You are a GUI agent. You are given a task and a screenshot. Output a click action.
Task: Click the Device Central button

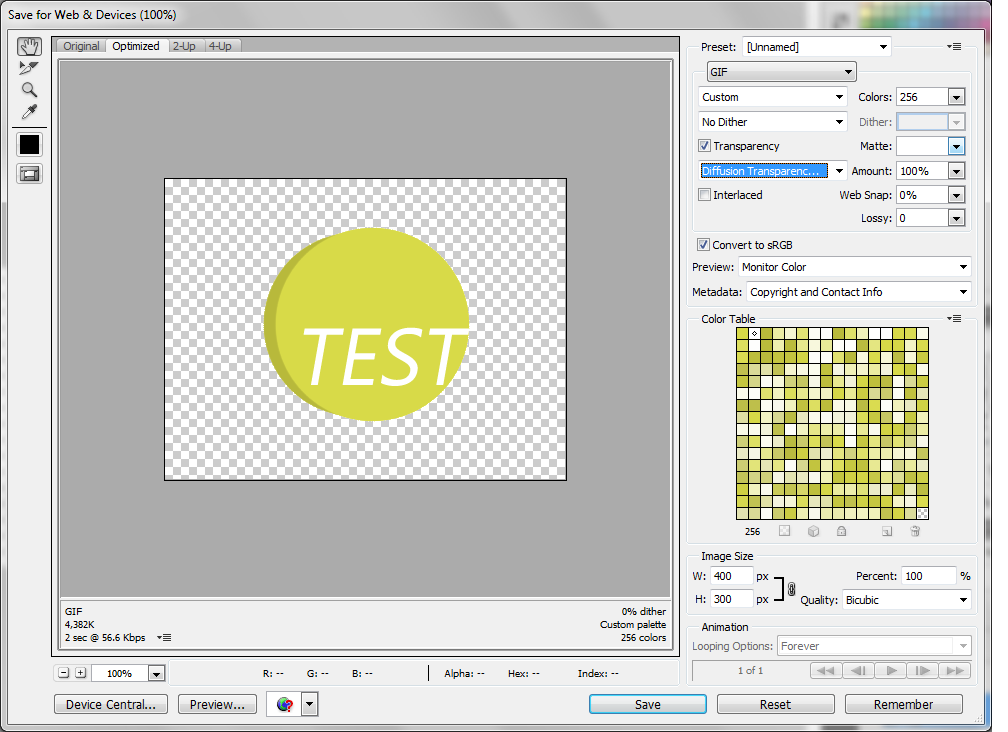[x=110, y=704]
